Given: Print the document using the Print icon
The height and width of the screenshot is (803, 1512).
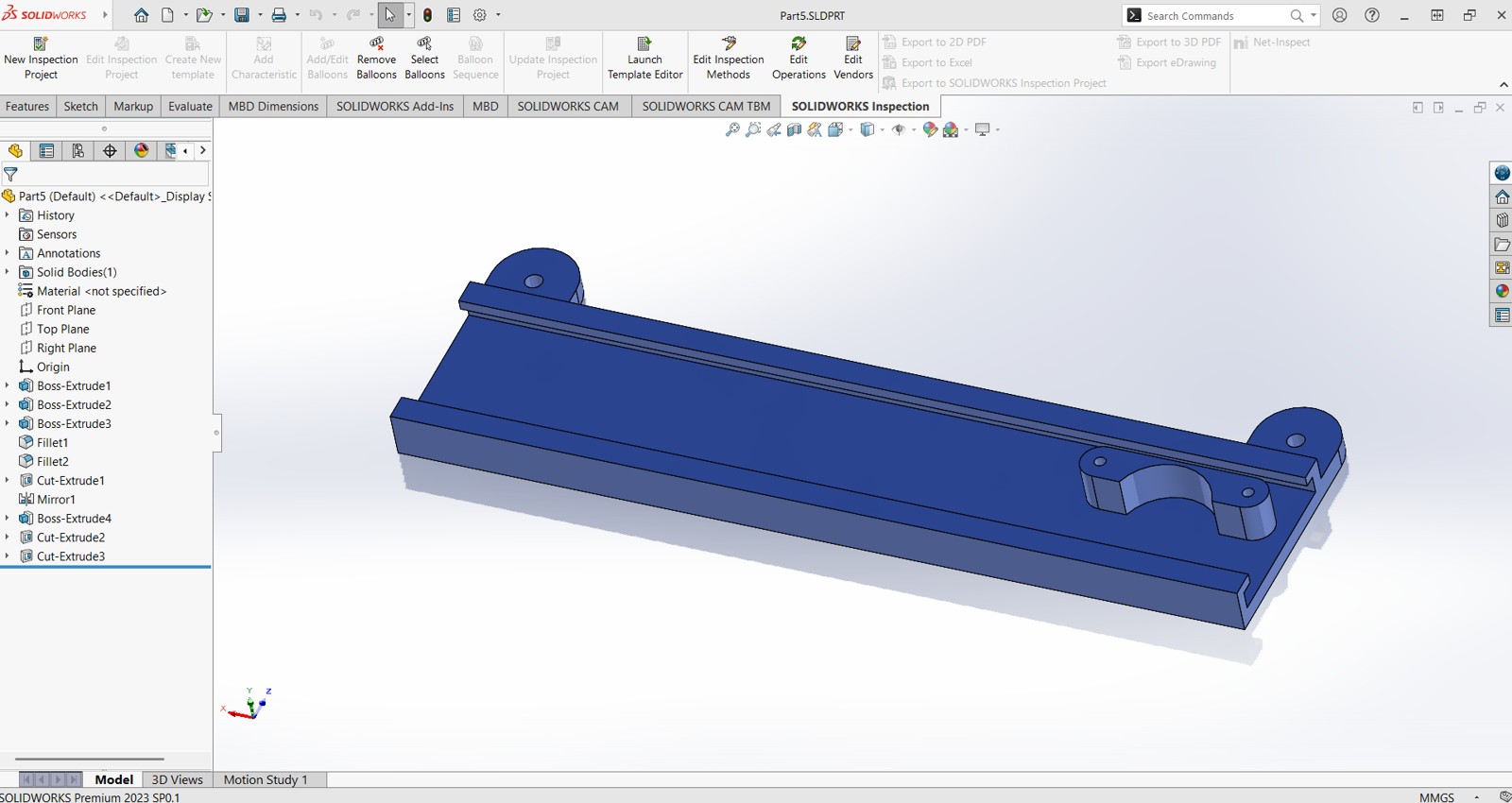Looking at the screenshot, I should [x=279, y=15].
